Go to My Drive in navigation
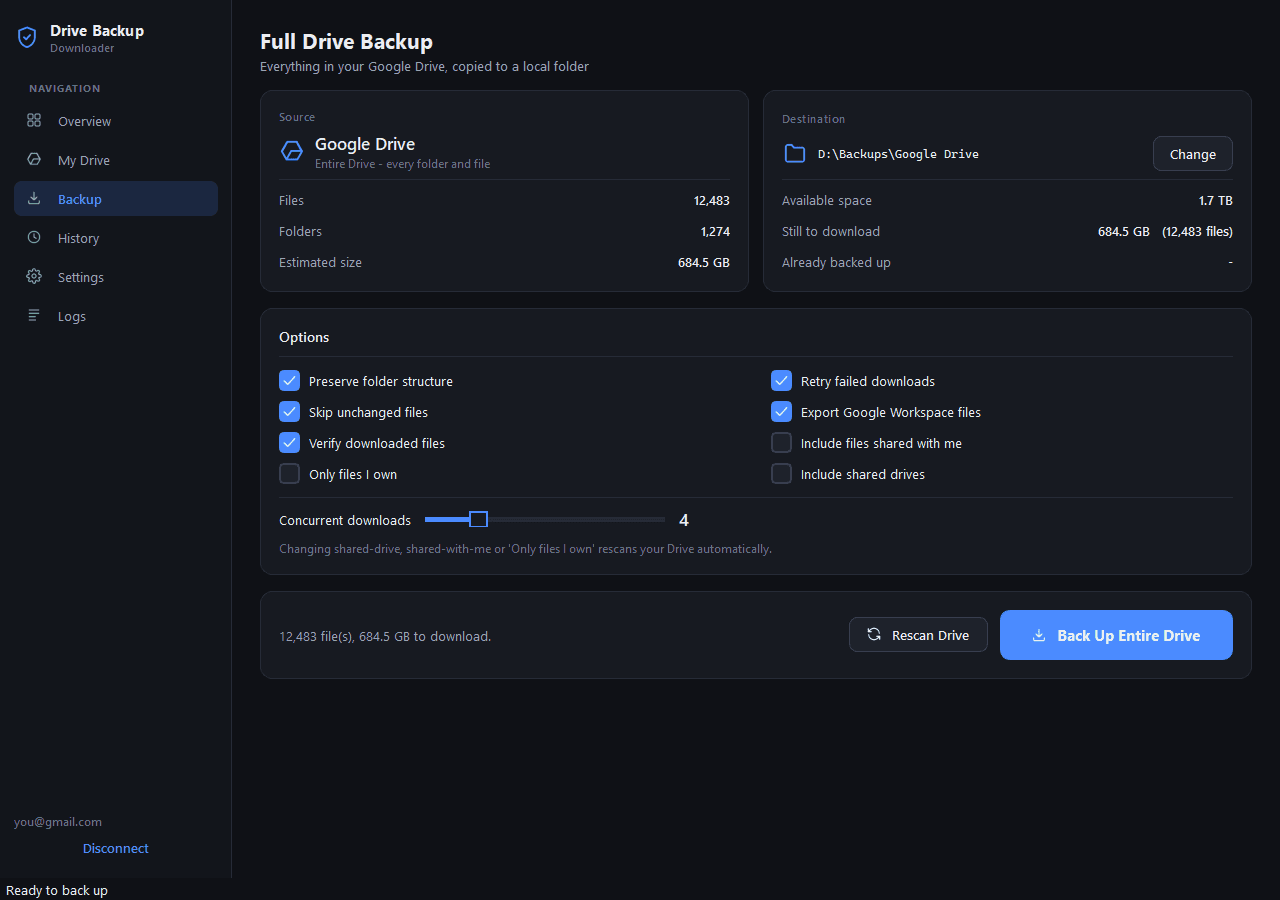The height and width of the screenshot is (900, 1280). [116, 160]
